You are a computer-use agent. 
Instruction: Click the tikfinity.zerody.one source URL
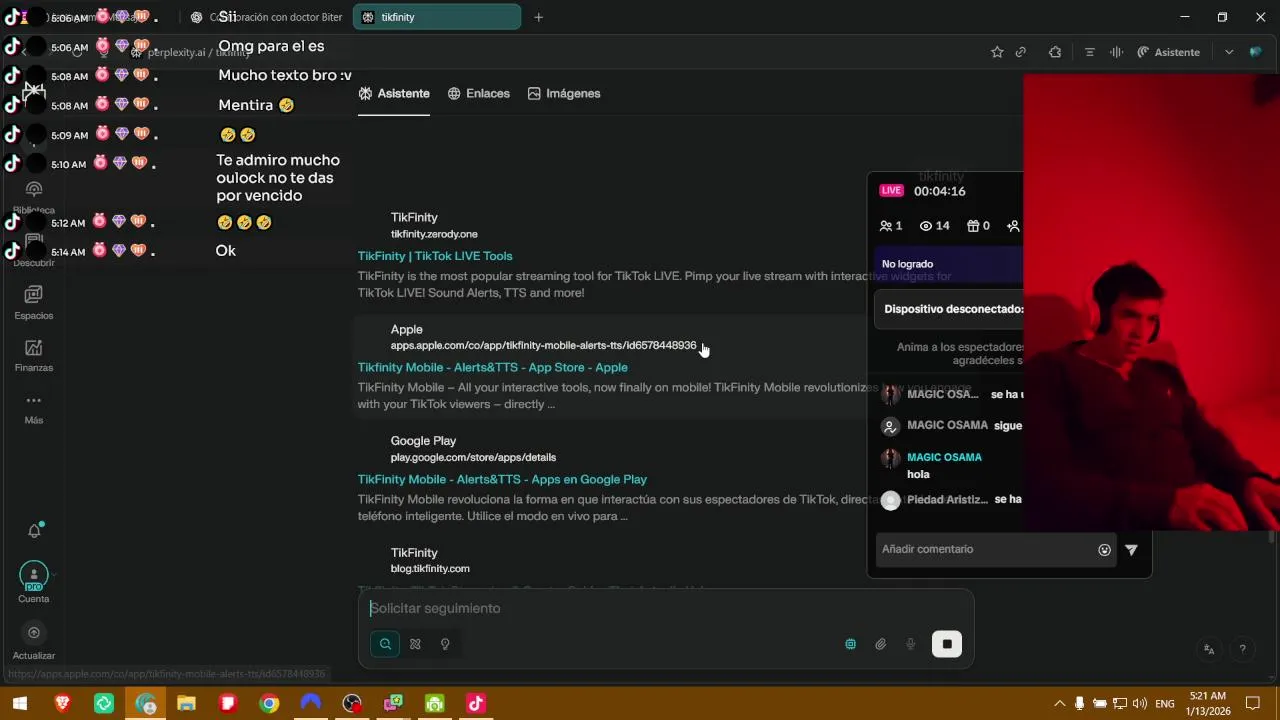[x=434, y=234]
